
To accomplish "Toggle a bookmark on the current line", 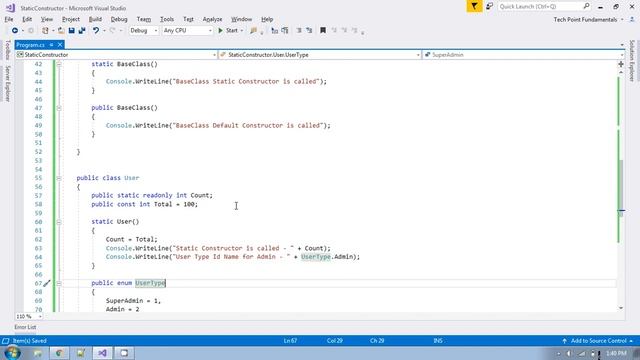I will coord(323,31).
